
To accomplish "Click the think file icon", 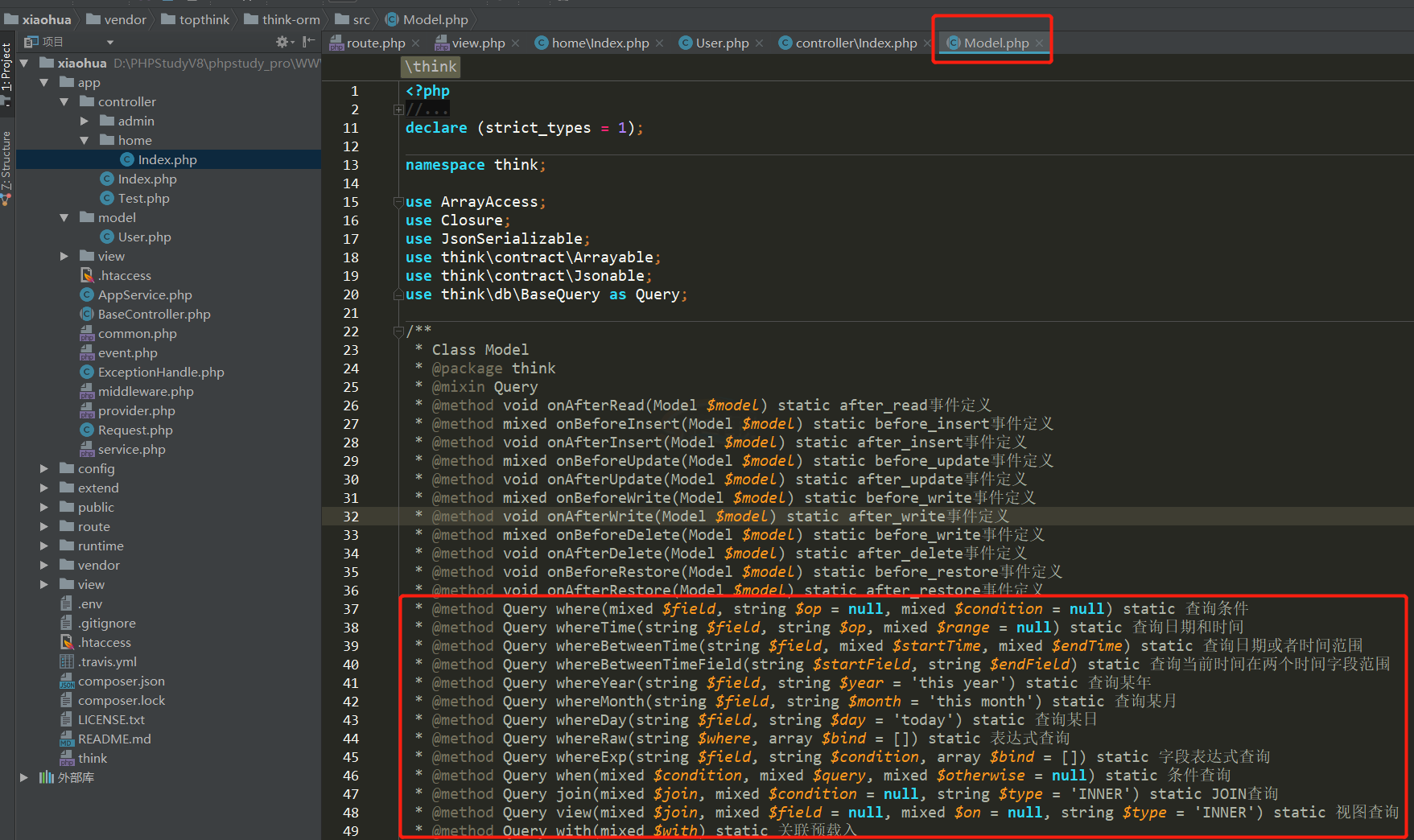I will click(67, 758).
